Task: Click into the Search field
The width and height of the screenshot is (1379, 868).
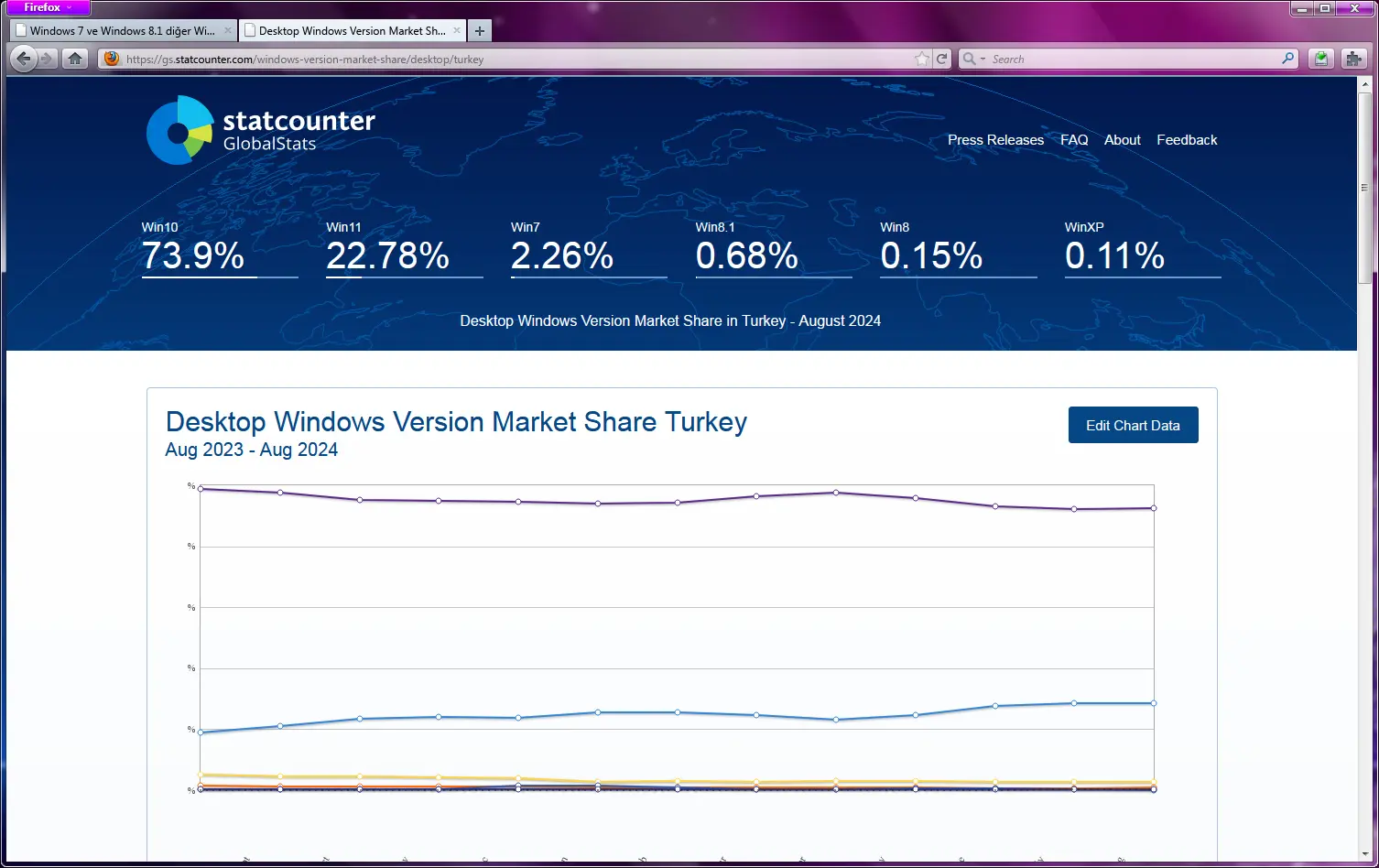Action: [x=1134, y=59]
